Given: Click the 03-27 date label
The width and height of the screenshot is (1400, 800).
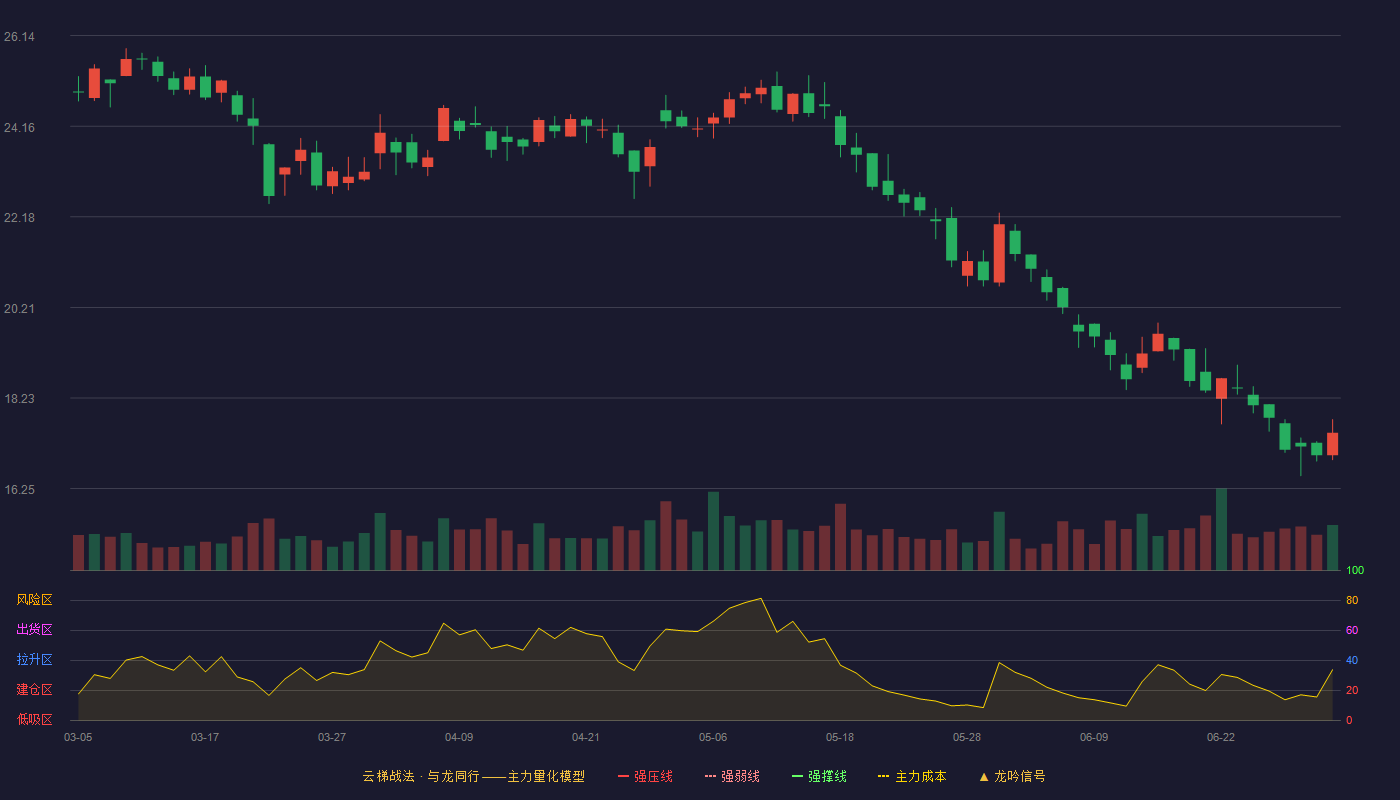Looking at the screenshot, I should [x=332, y=737].
